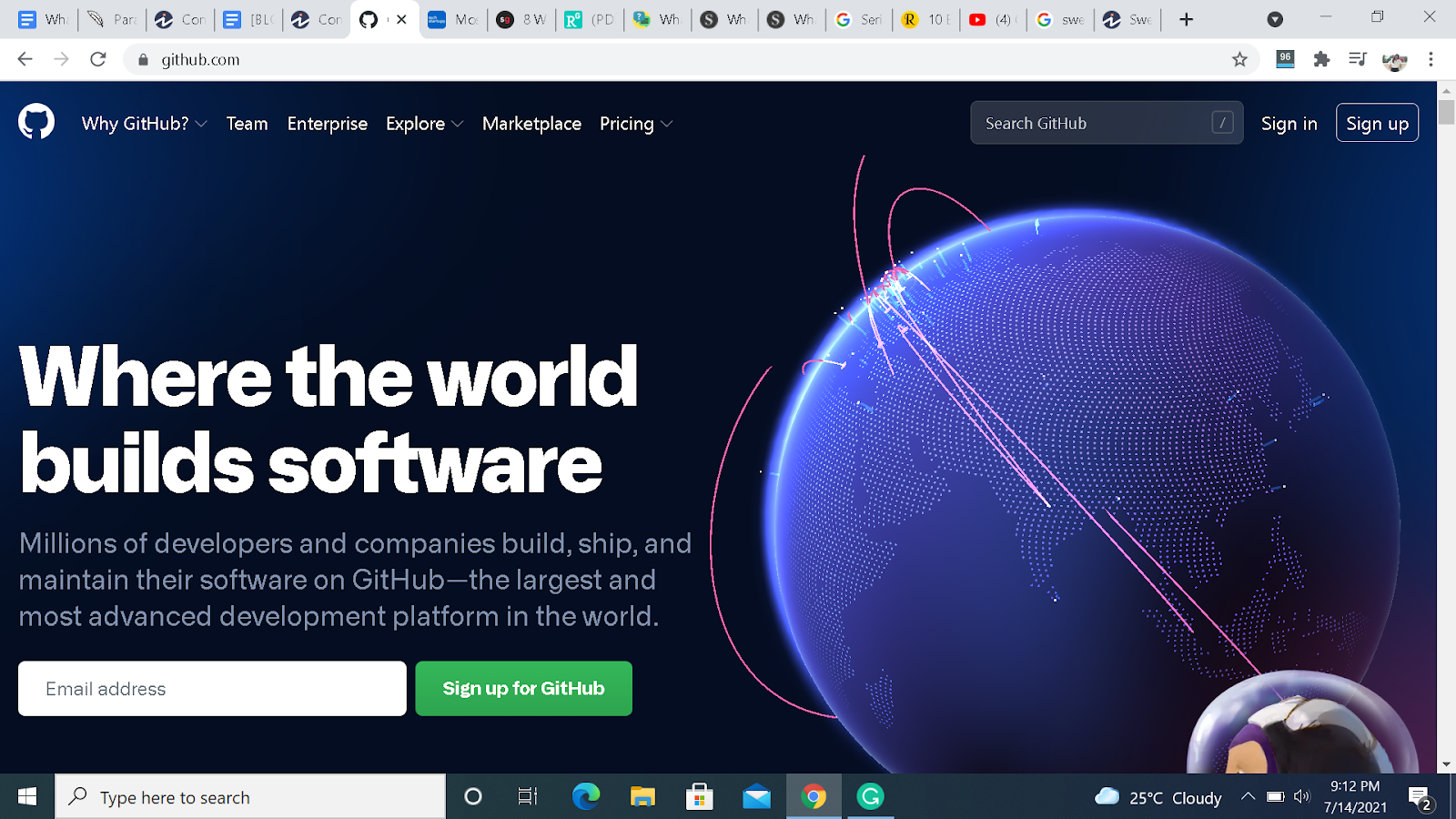The height and width of the screenshot is (819, 1456).
Task: Open the Extensions puzzle-piece menu
Action: point(1321,59)
